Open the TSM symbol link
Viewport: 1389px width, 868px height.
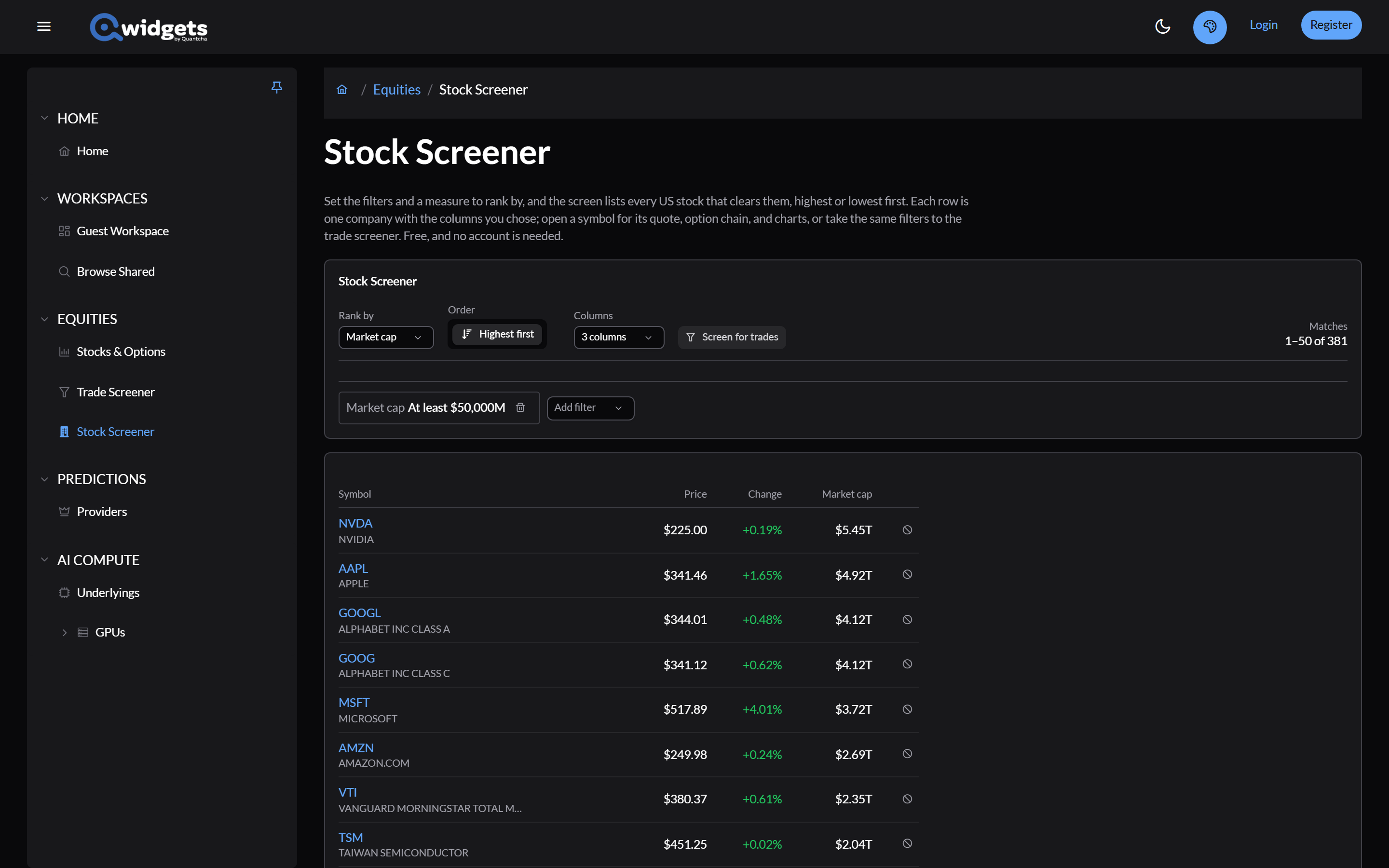tap(351, 838)
